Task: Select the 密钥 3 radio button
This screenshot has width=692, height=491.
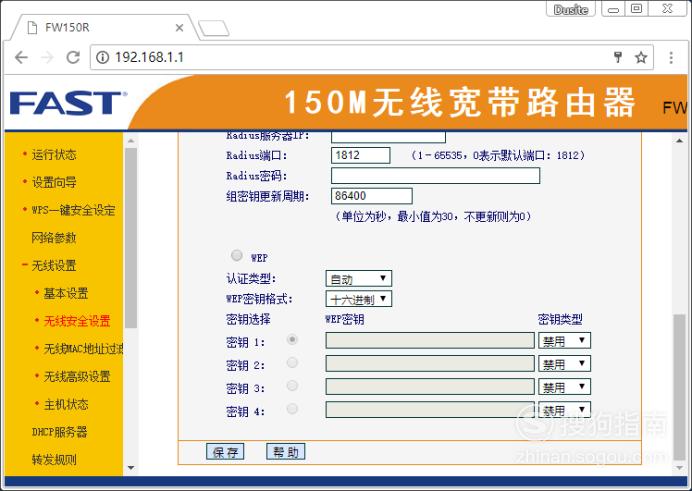Action: coord(292,386)
